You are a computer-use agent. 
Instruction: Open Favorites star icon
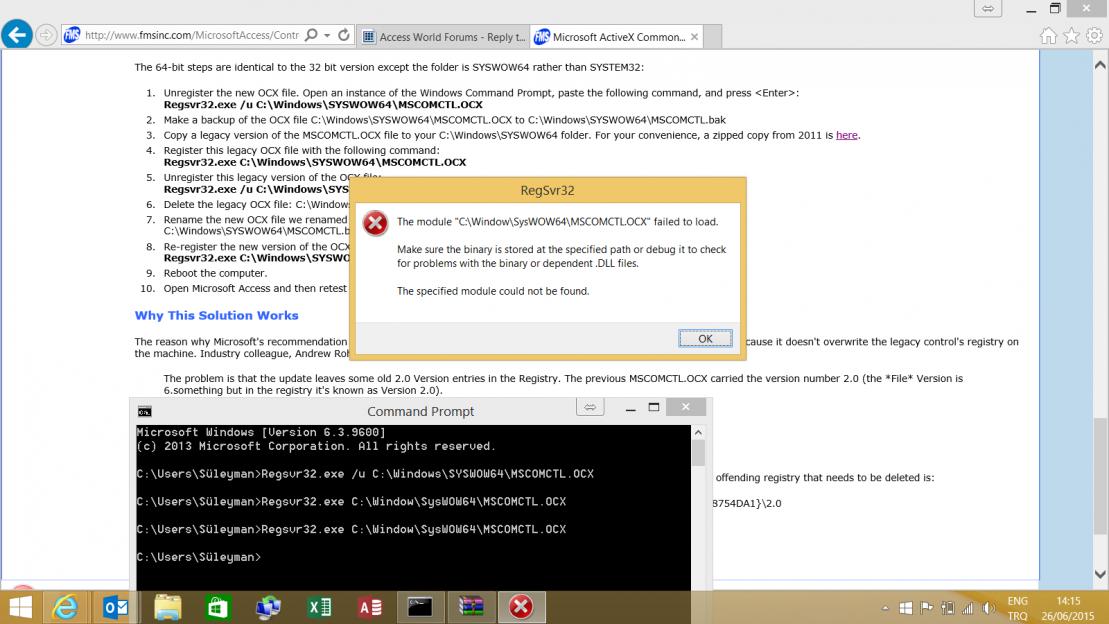[1072, 35]
